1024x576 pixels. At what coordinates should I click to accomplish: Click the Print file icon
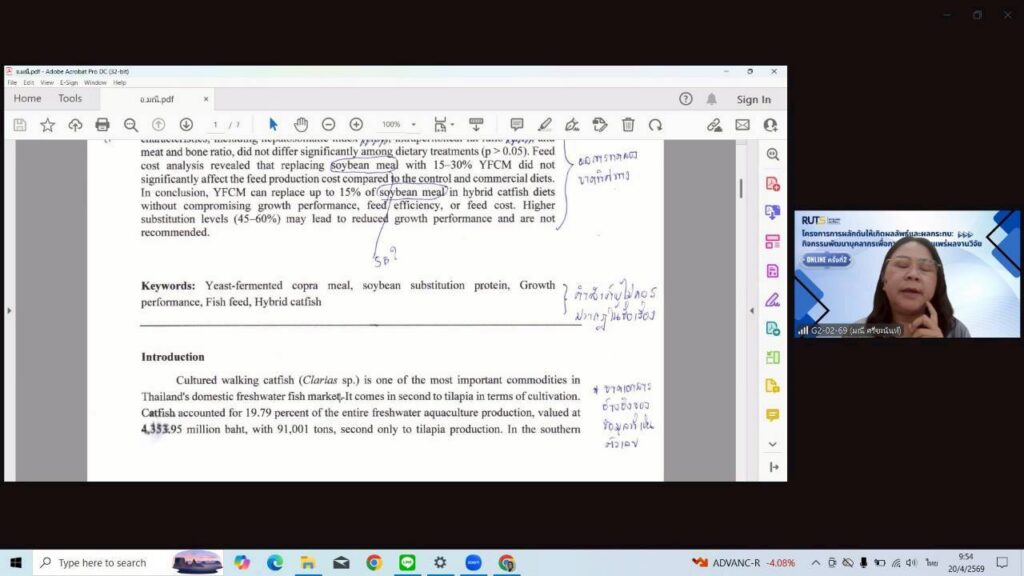pyautogui.click(x=102, y=125)
